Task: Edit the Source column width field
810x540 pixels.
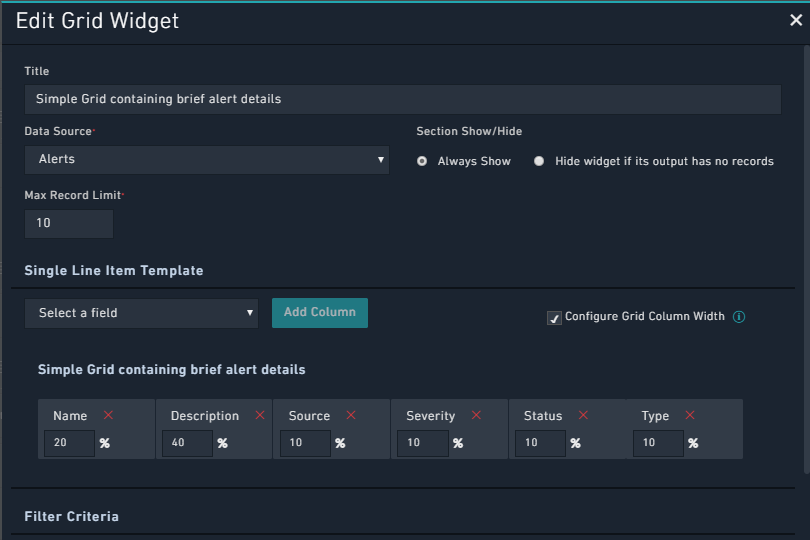Action: pyautogui.click(x=305, y=443)
